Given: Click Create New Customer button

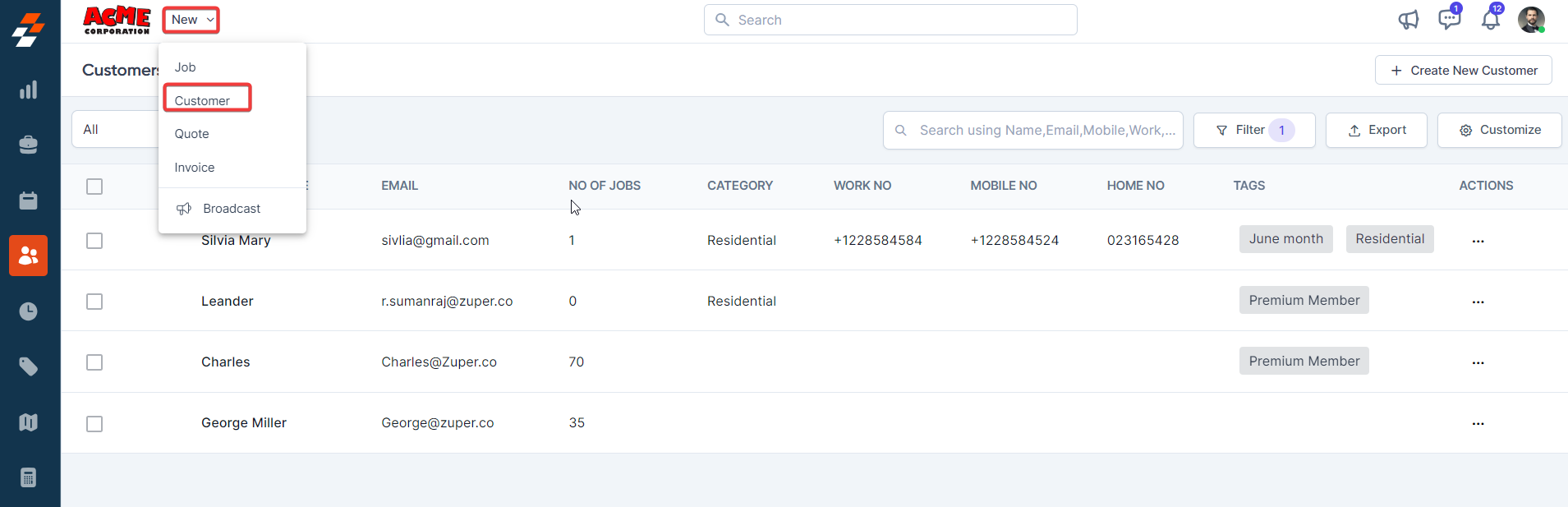Looking at the screenshot, I should (1463, 71).
